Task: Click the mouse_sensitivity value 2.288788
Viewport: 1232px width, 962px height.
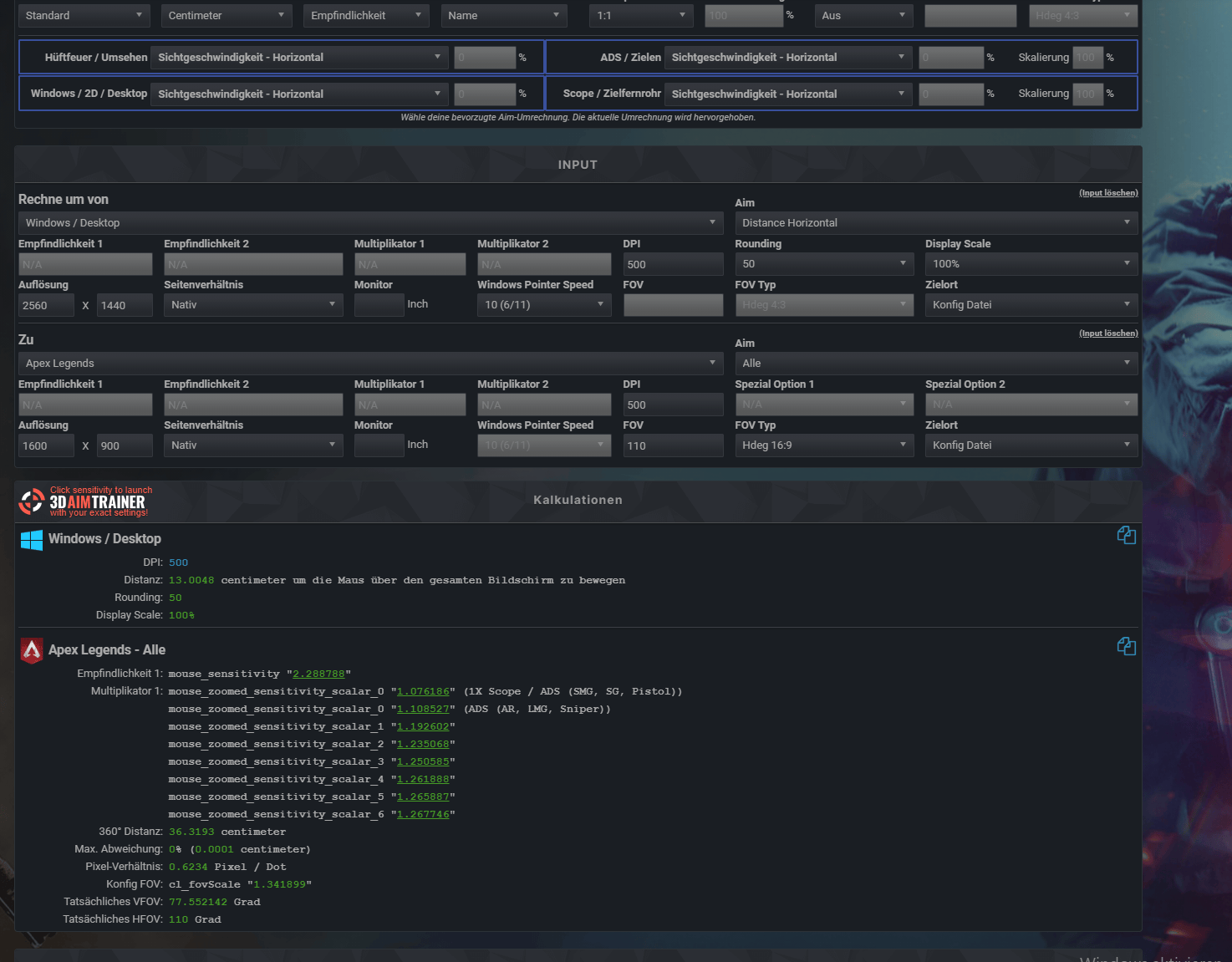Action: click(318, 674)
